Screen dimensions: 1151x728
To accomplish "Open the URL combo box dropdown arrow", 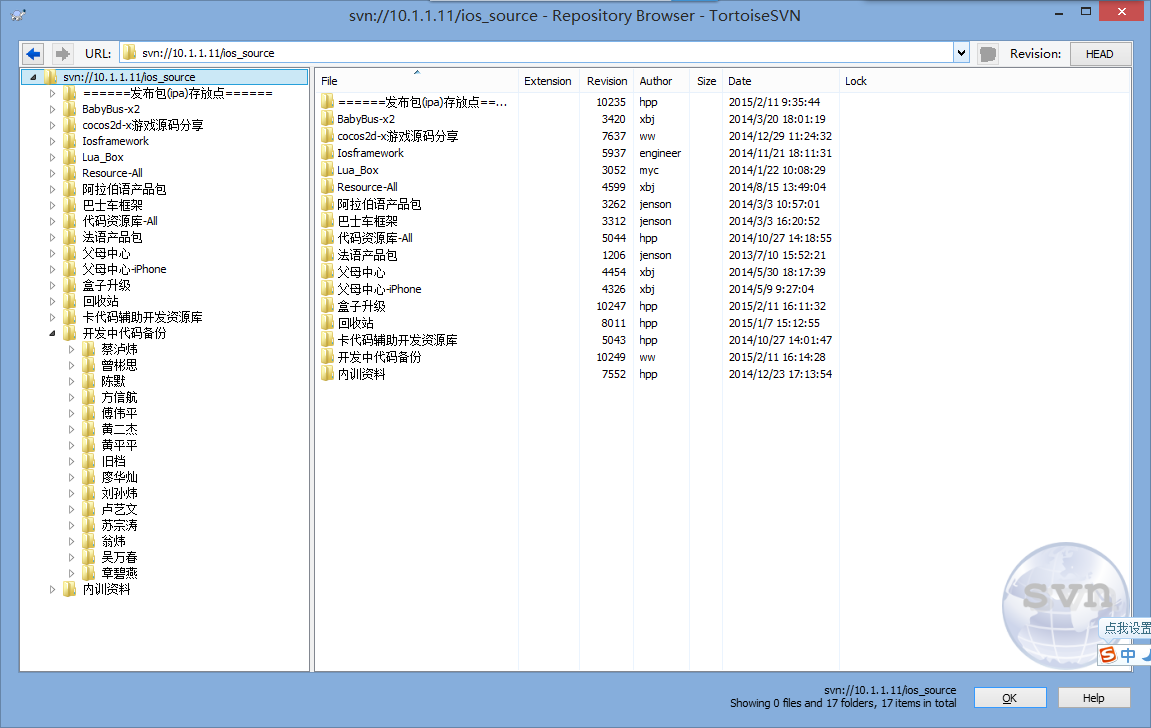I will coord(961,53).
